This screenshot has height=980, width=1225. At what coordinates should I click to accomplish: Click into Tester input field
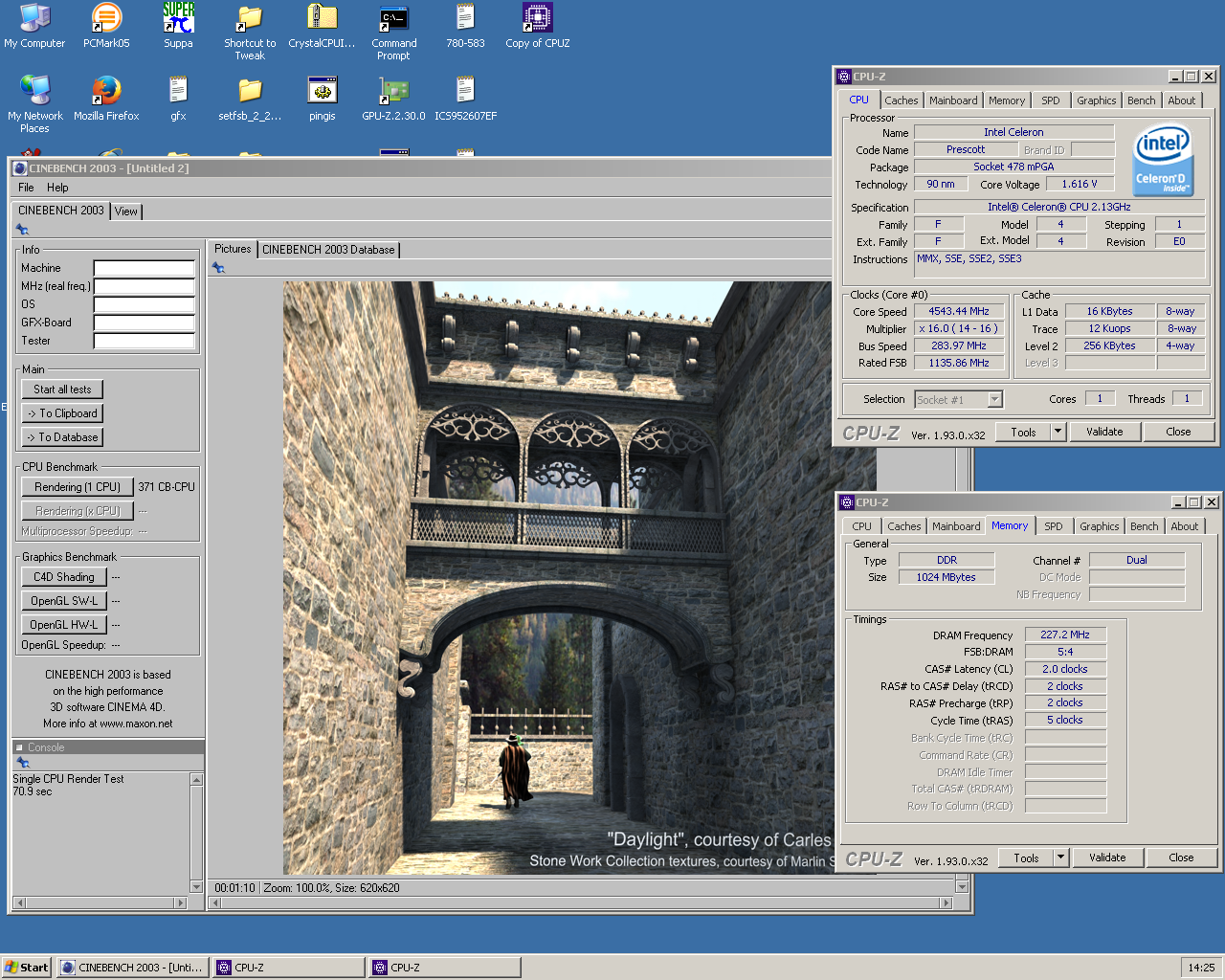[x=144, y=341]
